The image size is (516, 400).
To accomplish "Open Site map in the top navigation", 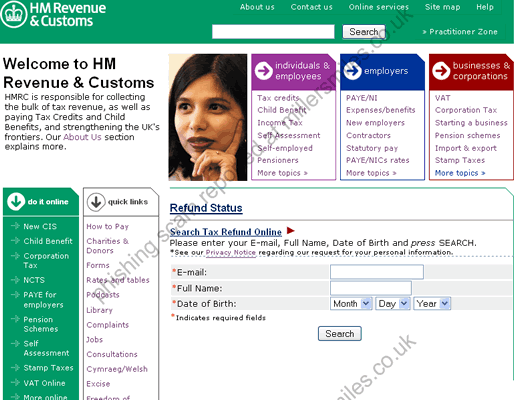I will tap(442, 7).
